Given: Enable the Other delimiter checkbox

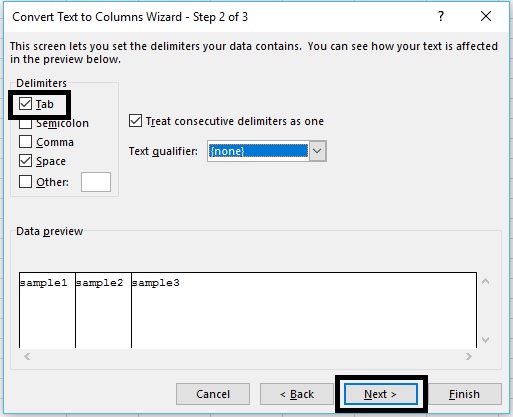Looking at the screenshot, I should 25,182.
